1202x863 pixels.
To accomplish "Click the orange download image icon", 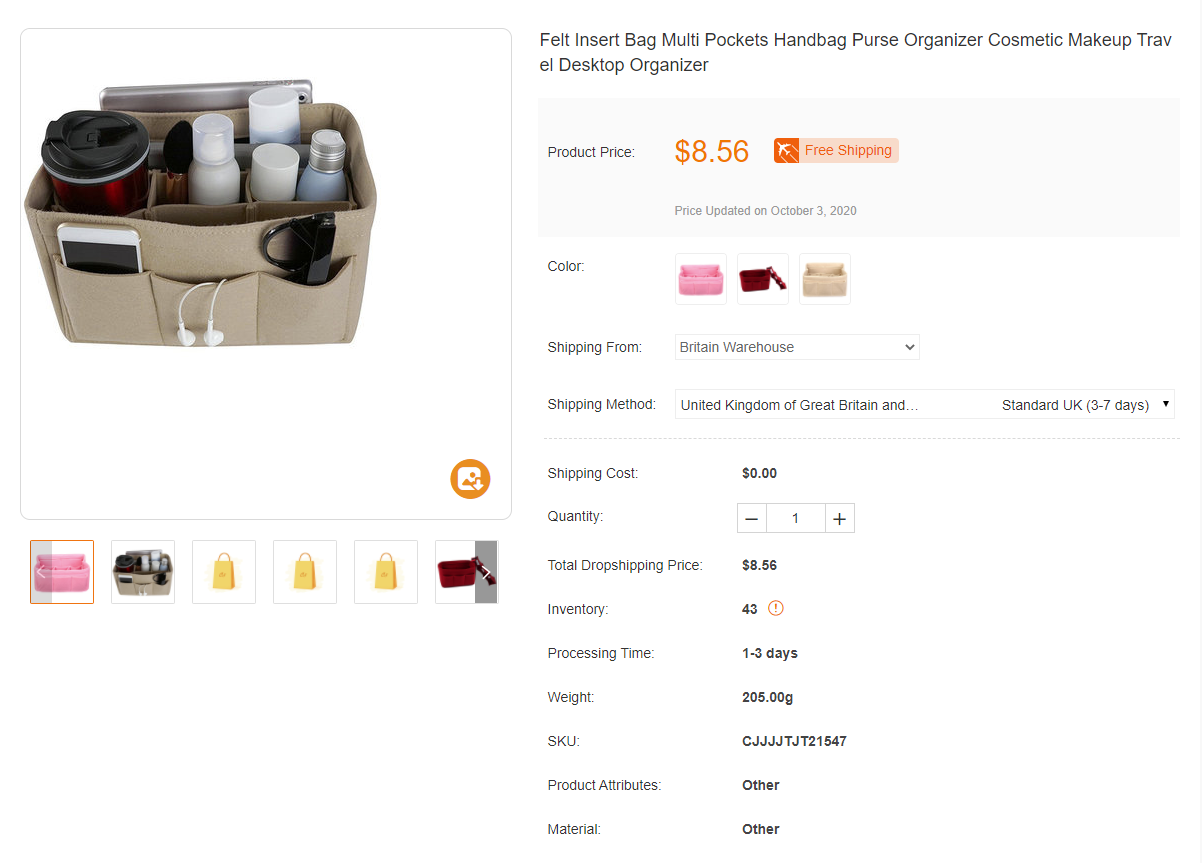I will [x=470, y=478].
